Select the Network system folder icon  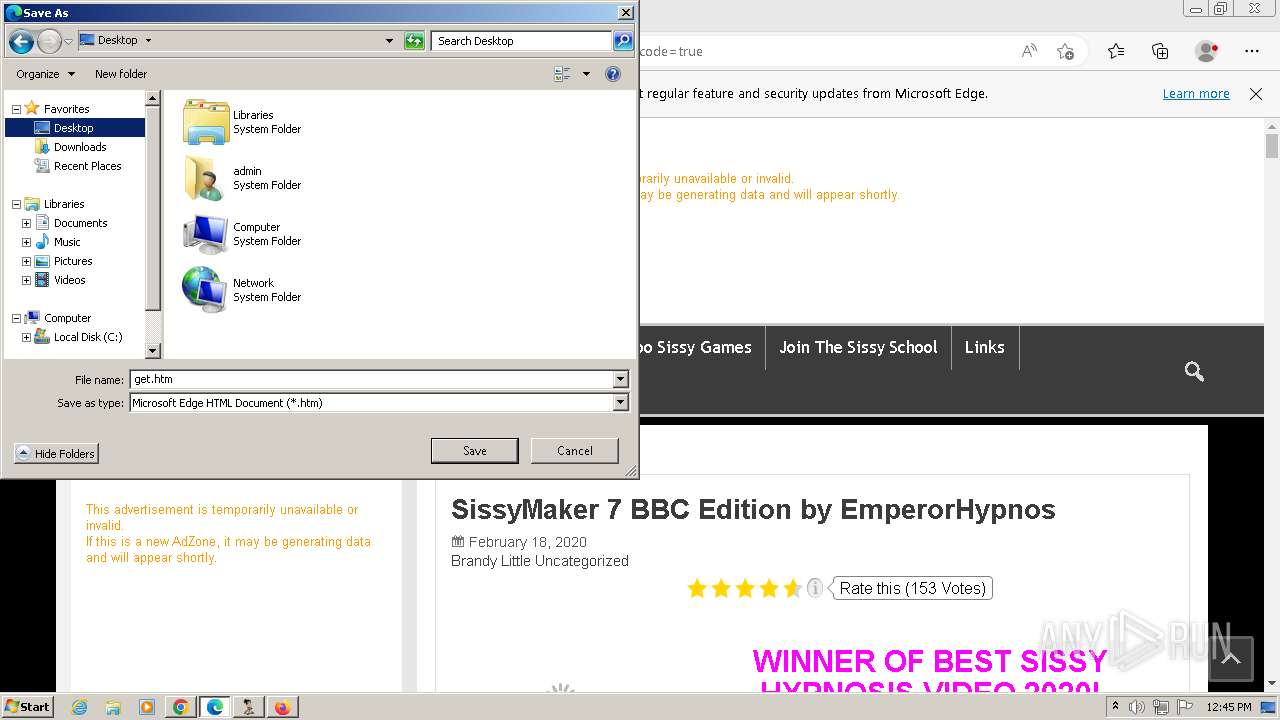(206, 290)
